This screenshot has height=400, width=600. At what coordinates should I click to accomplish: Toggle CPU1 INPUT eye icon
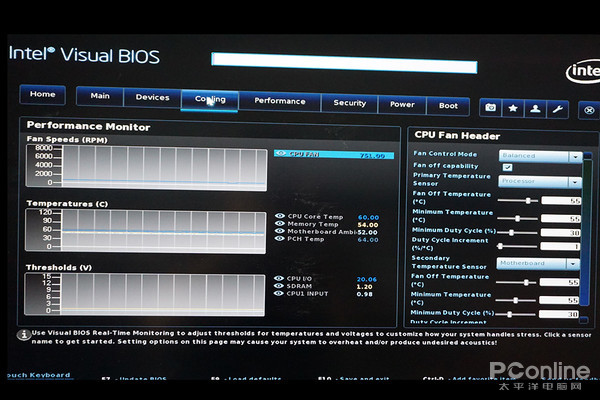pos(279,293)
